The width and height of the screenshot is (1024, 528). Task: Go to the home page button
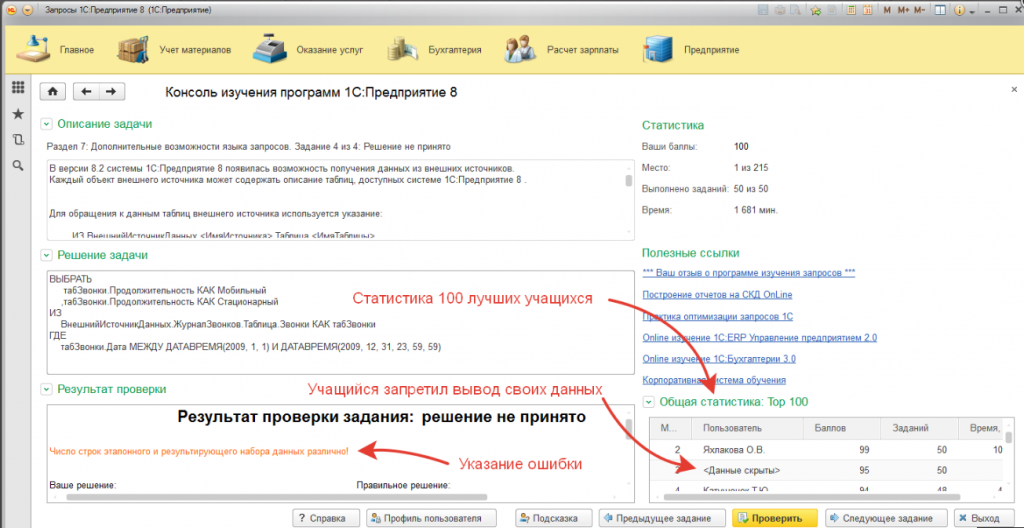(54, 92)
